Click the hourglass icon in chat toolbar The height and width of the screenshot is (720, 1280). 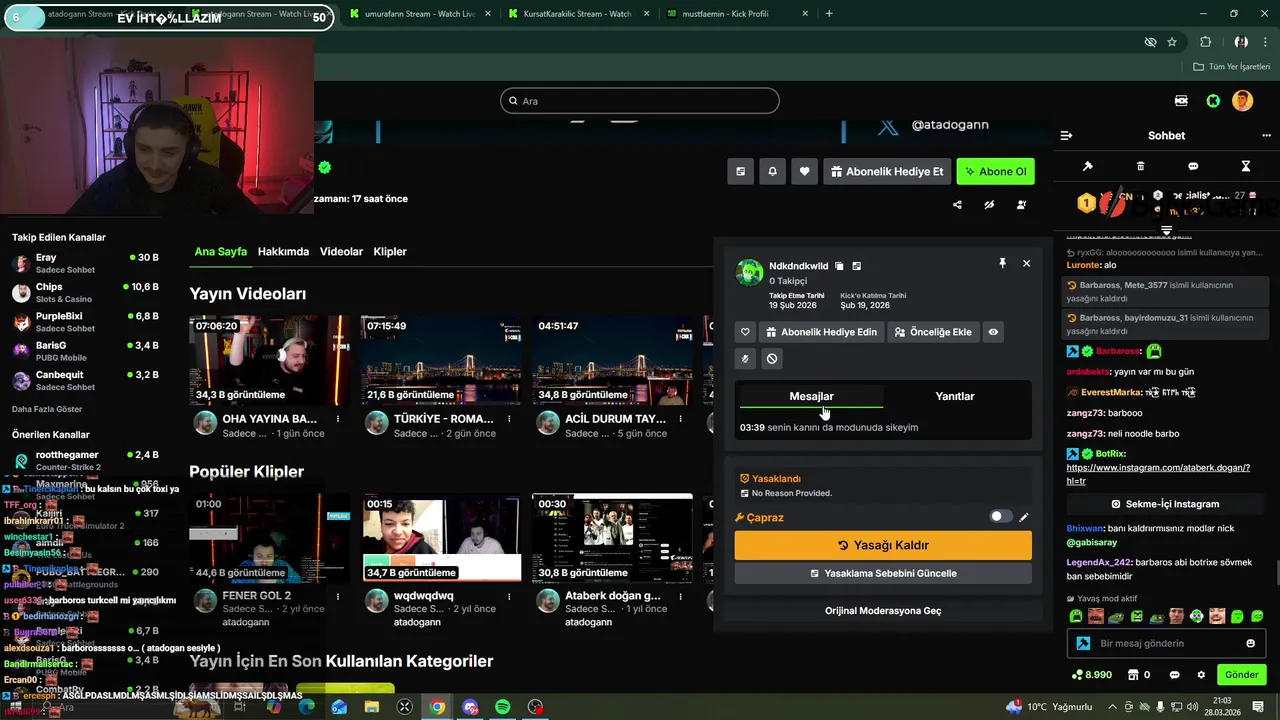click(1246, 166)
